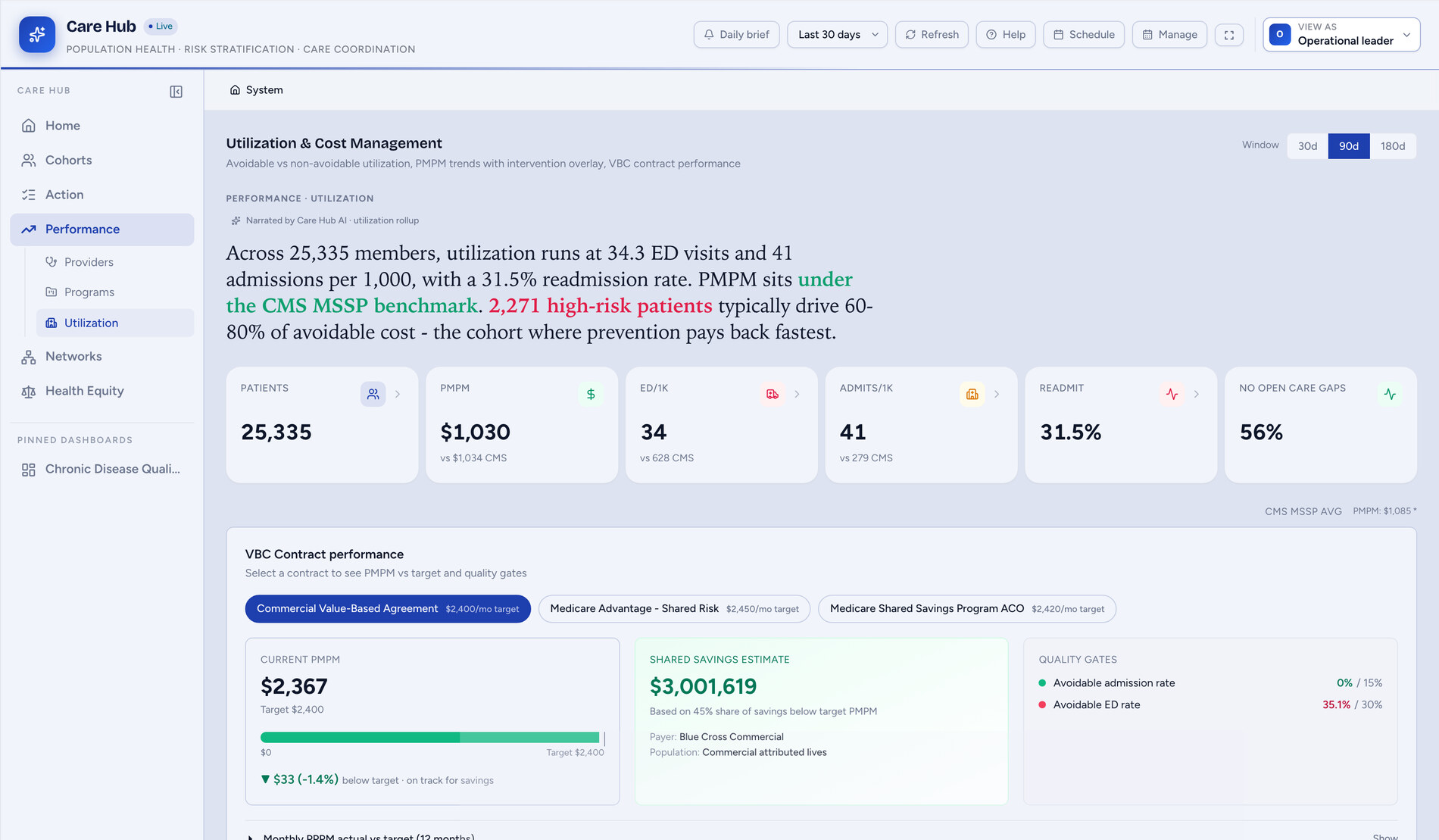Image resolution: width=1439 pixels, height=840 pixels.
Task: Select Medicare Advantage - Shared Risk contract
Action: point(674,609)
